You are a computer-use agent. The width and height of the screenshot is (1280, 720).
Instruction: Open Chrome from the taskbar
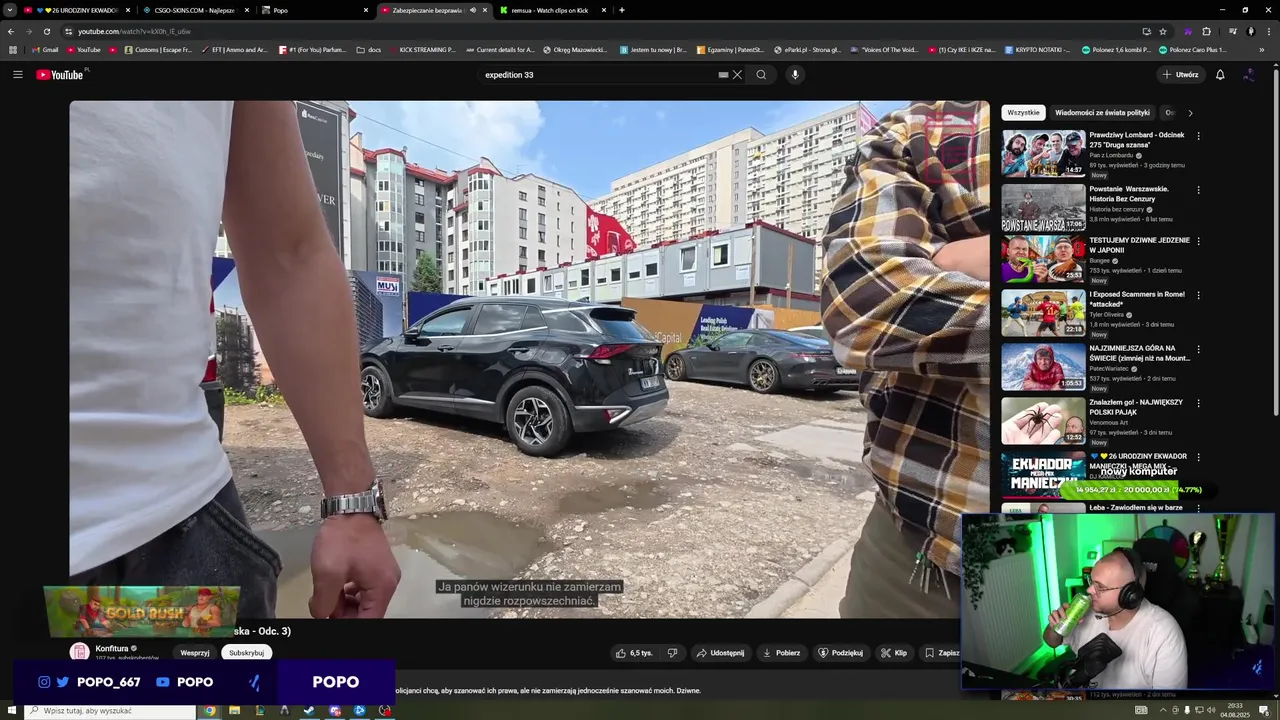click(209, 710)
